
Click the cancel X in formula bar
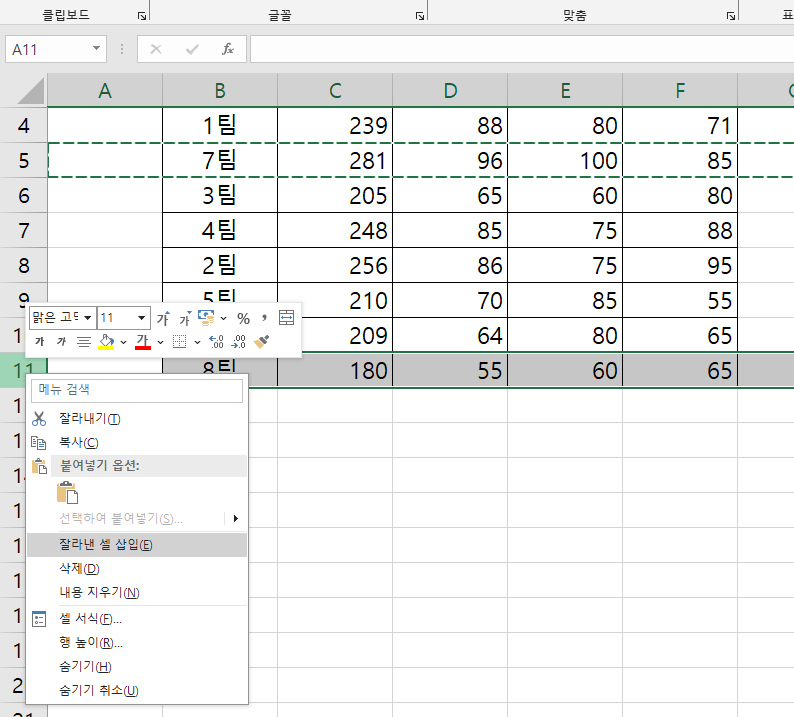[156, 49]
